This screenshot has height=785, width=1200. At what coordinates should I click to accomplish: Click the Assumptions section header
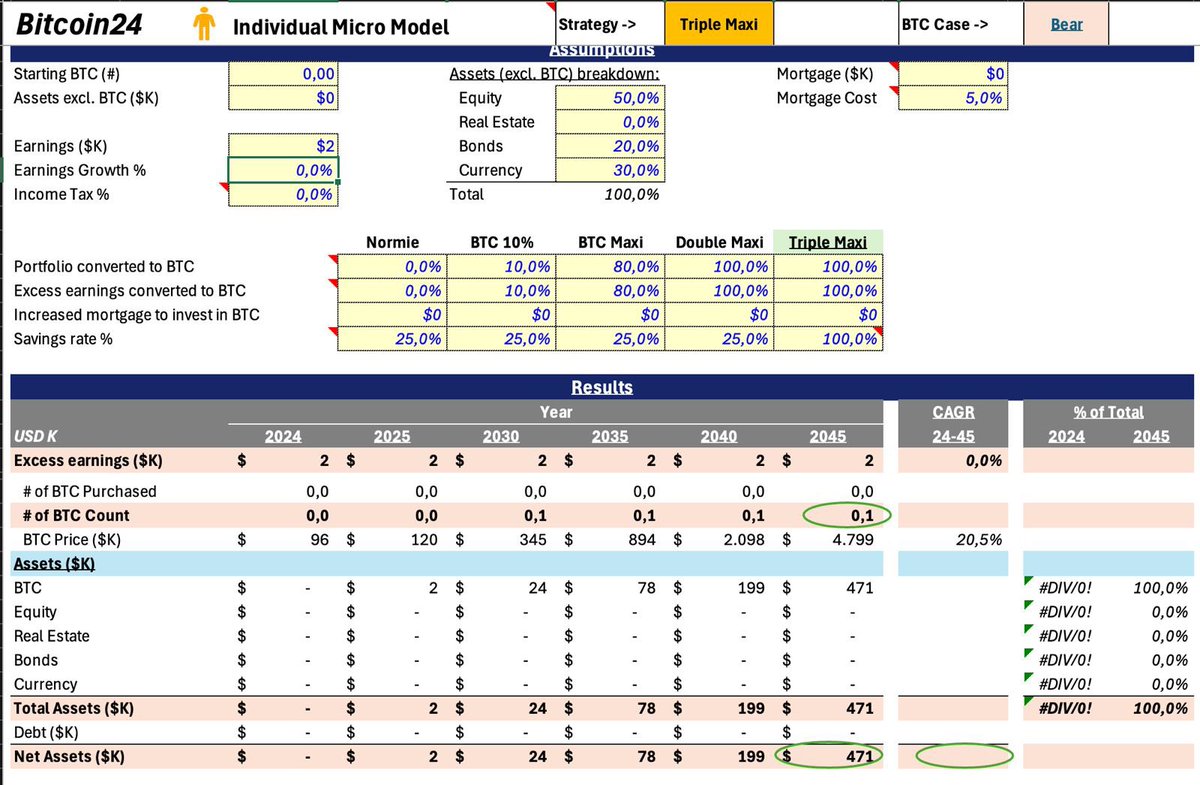pyautogui.click(x=602, y=50)
